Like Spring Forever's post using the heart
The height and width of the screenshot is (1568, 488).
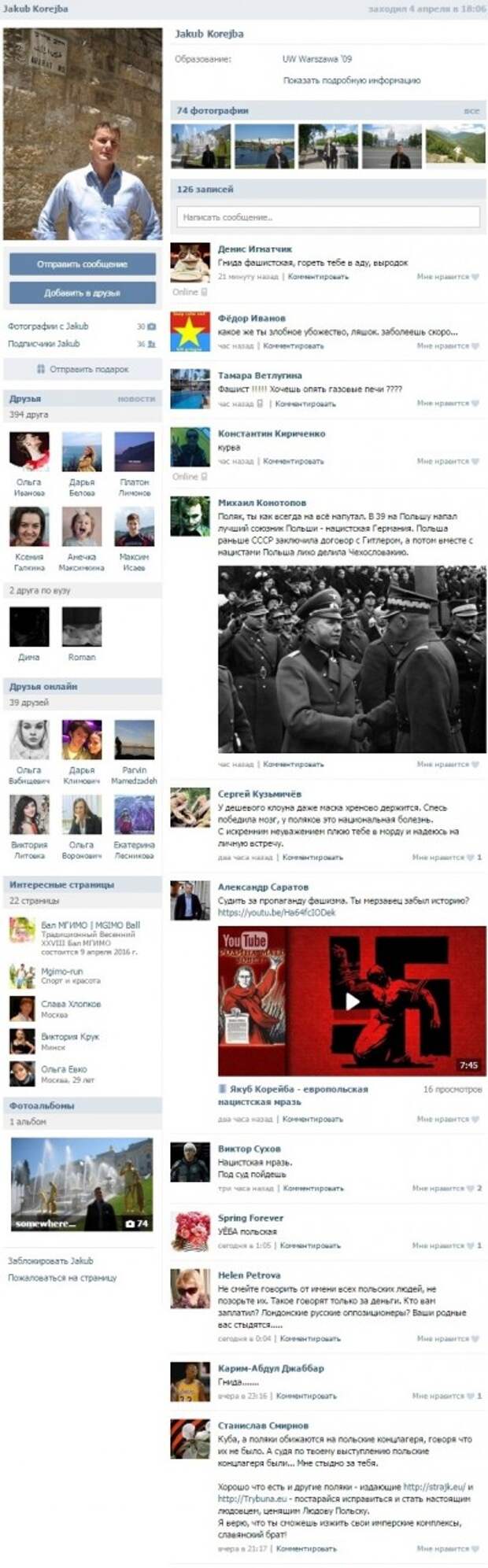[x=470, y=1245]
